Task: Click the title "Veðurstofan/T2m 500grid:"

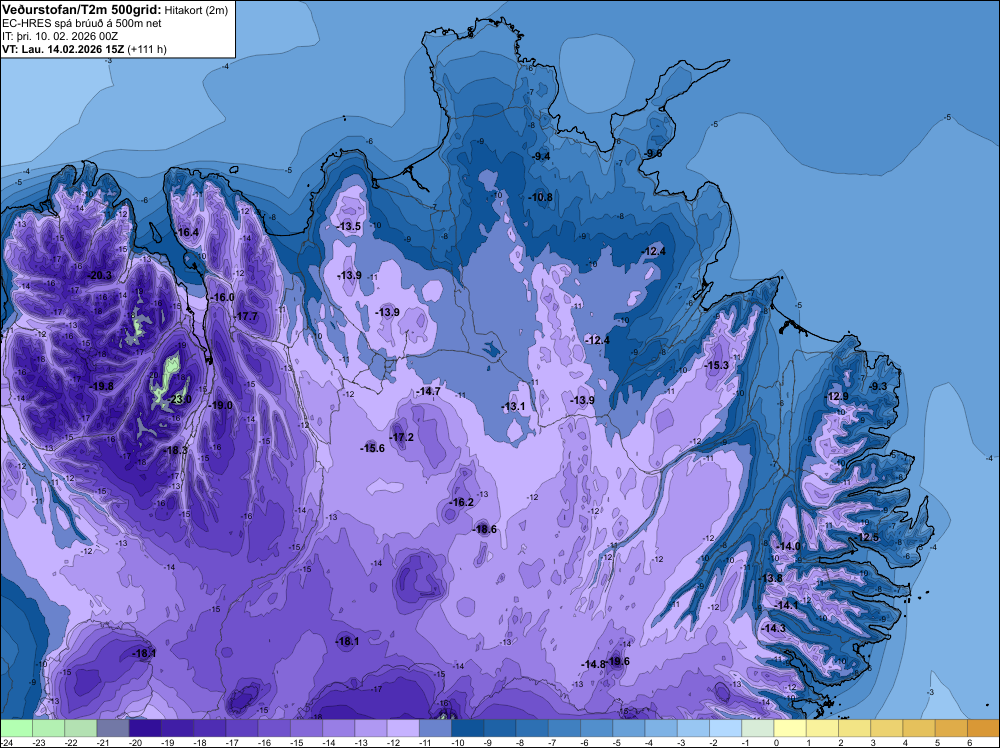Action: [x=82, y=10]
